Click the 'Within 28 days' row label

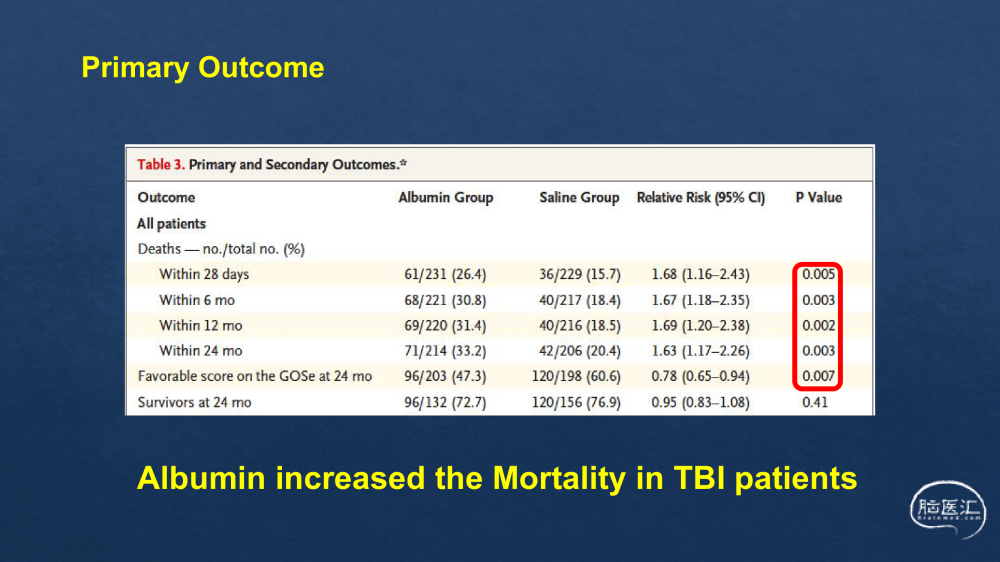pyautogui.click(x=204, y=274)
